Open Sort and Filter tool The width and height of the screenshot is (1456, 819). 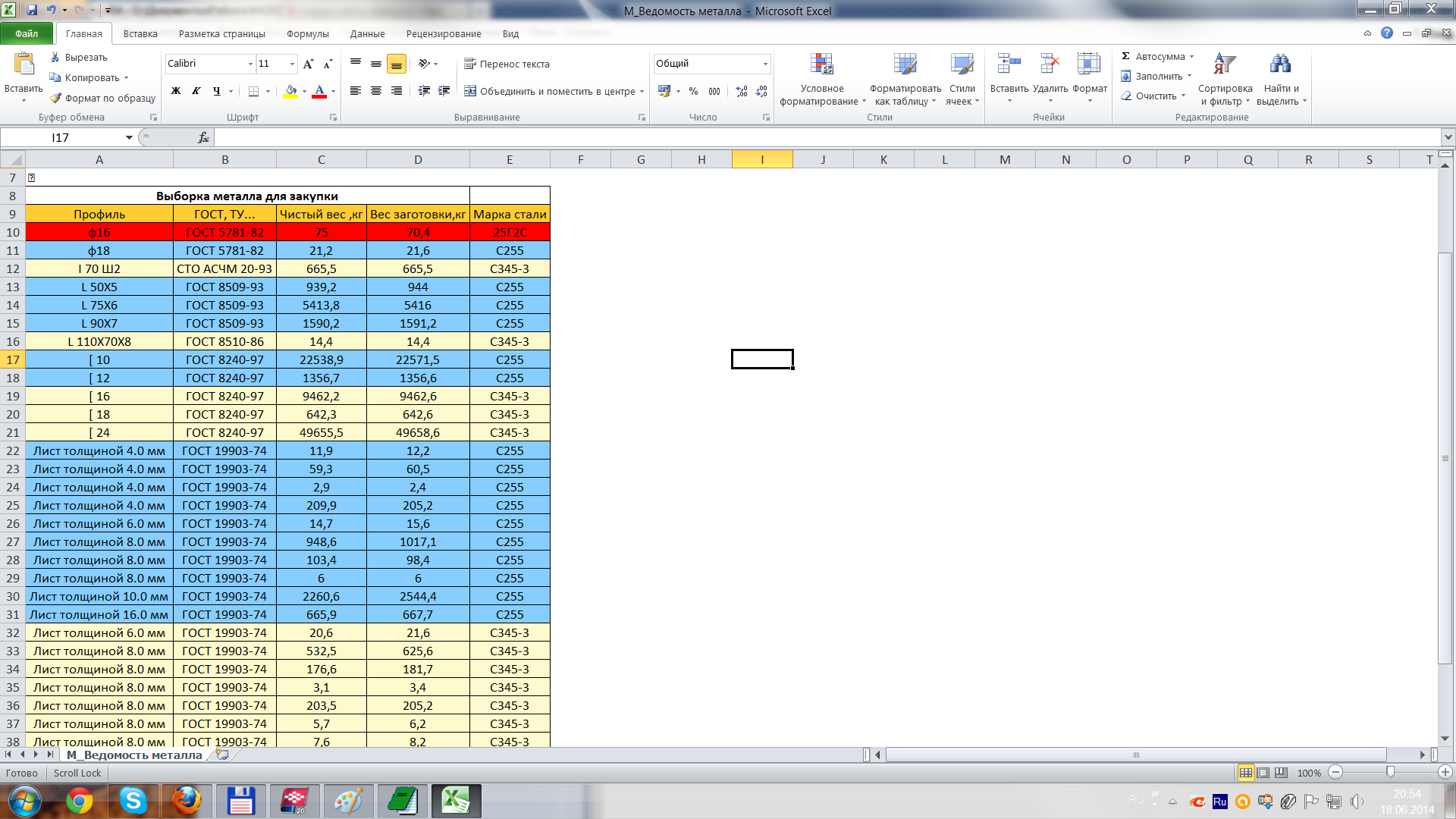coord(1224,65)
